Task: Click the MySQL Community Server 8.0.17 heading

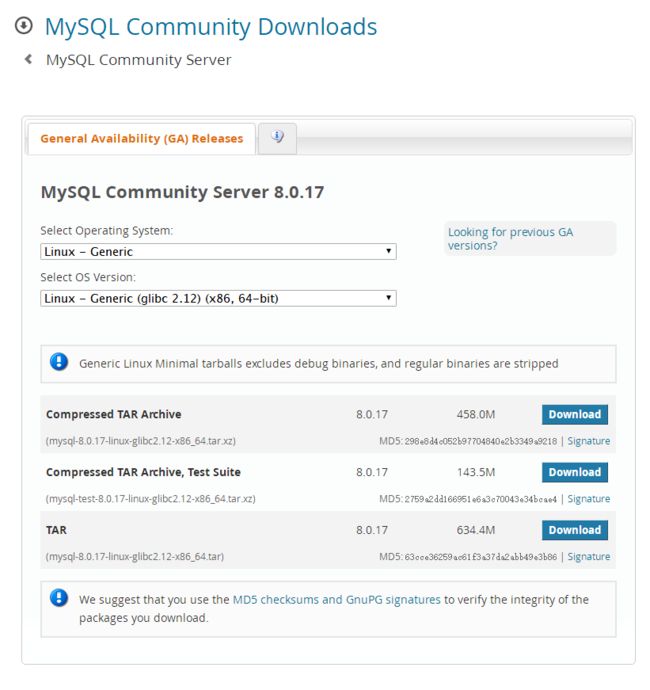Action: [182, 192]
